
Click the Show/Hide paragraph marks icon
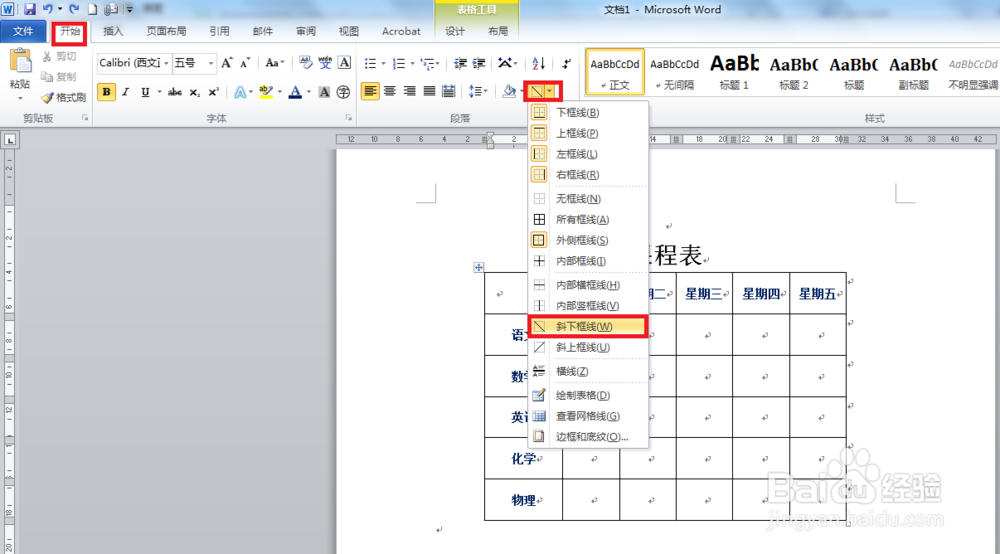click(x=566, y=63)
